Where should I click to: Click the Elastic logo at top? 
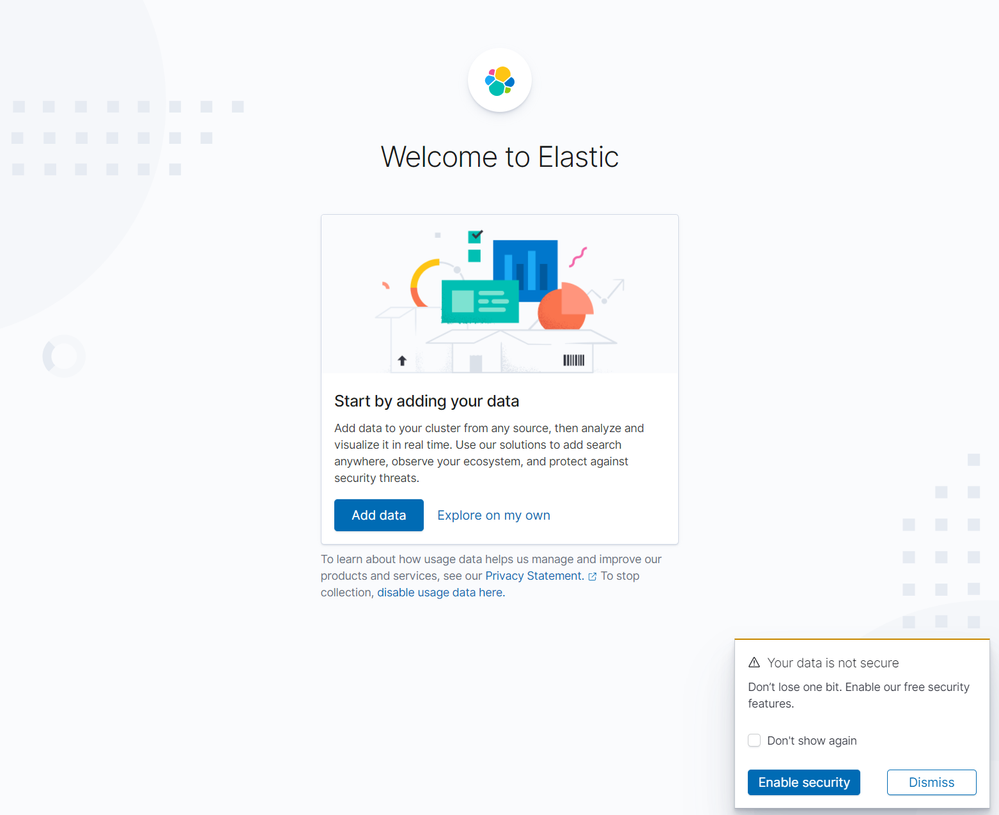pos(500,81)
